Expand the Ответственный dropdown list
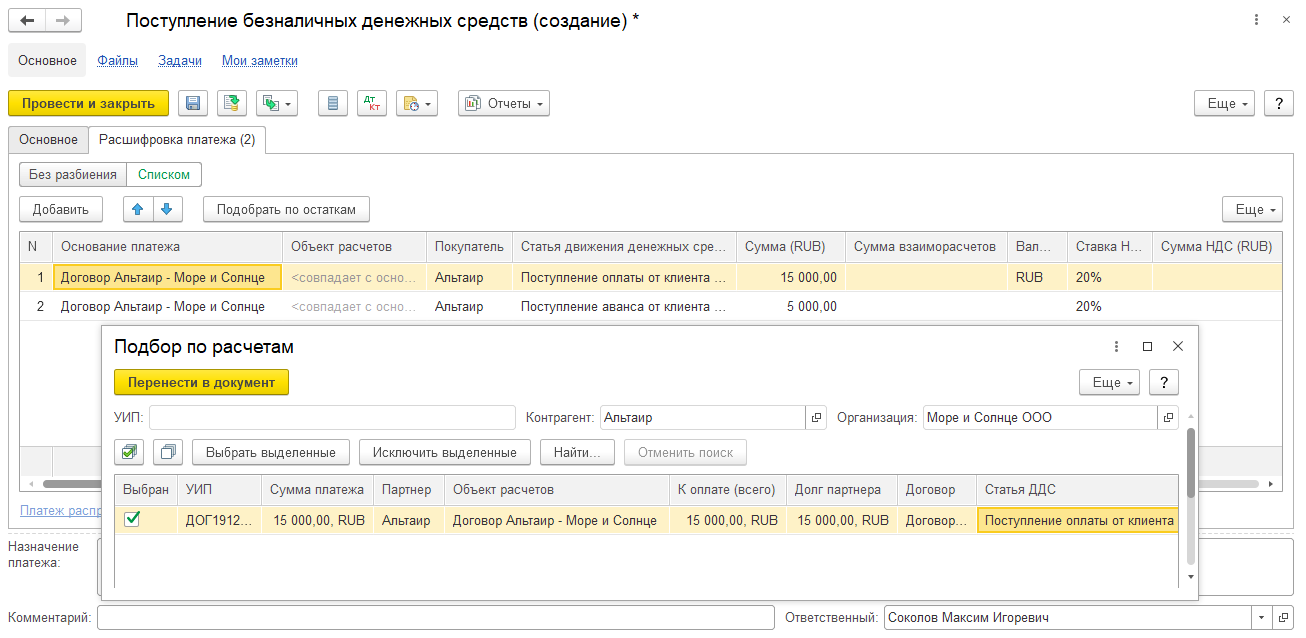Screen dimensions: 1306x638 click(x=1261, y=618)
